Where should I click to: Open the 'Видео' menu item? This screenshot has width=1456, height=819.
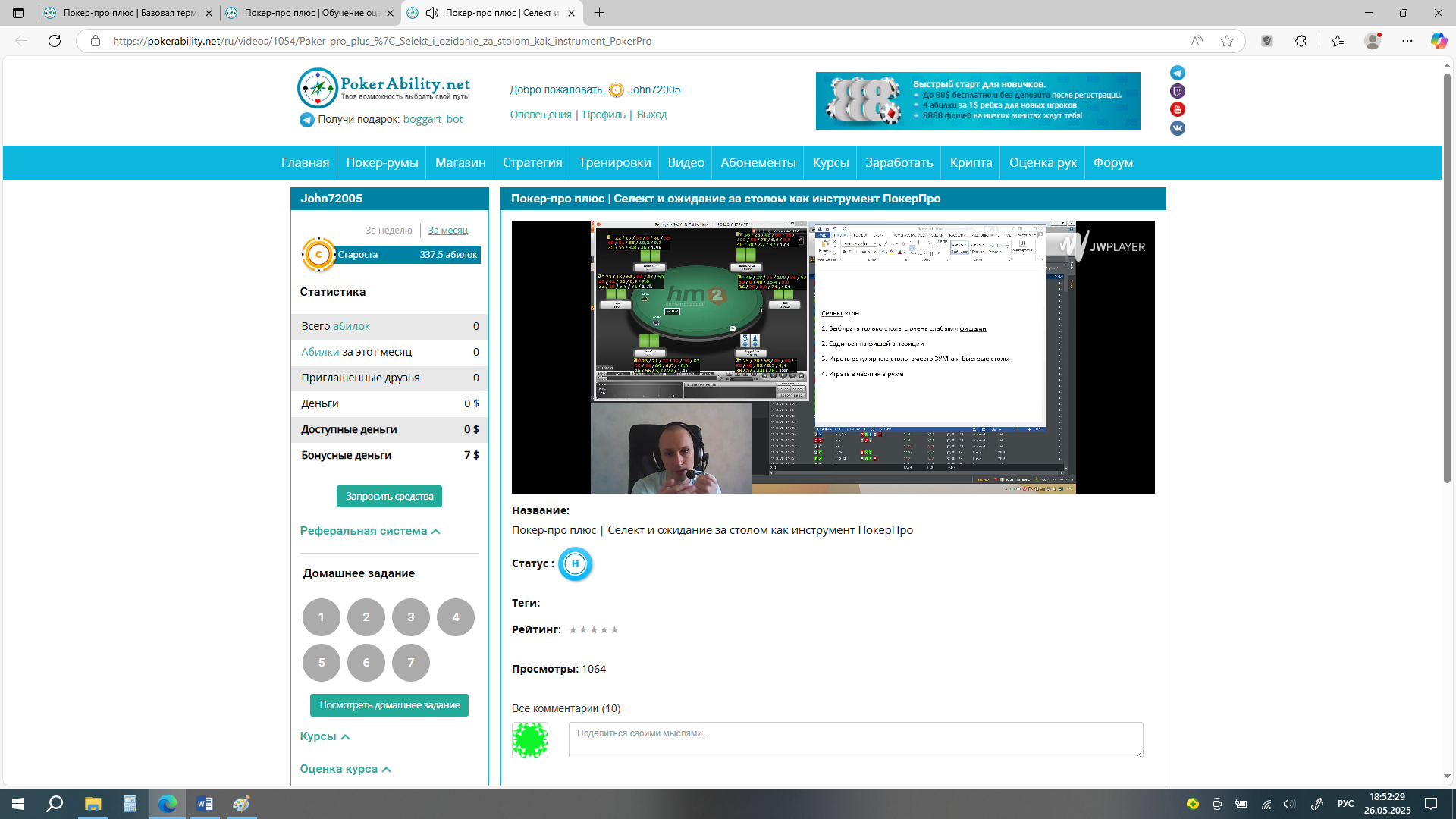(686, 162)
